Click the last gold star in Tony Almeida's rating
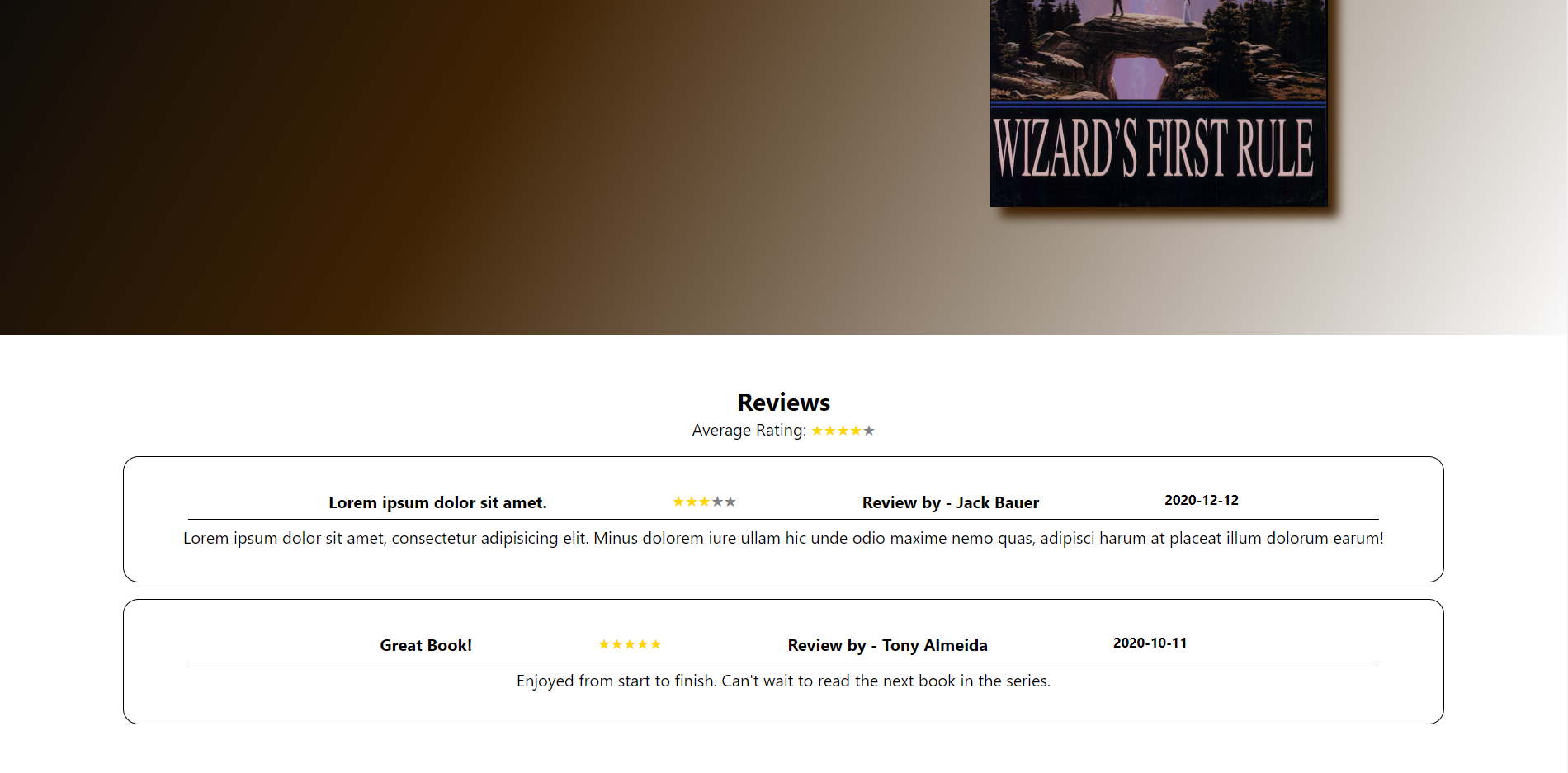The height and width of the screenshot is (773, 1568). [655, 644]
